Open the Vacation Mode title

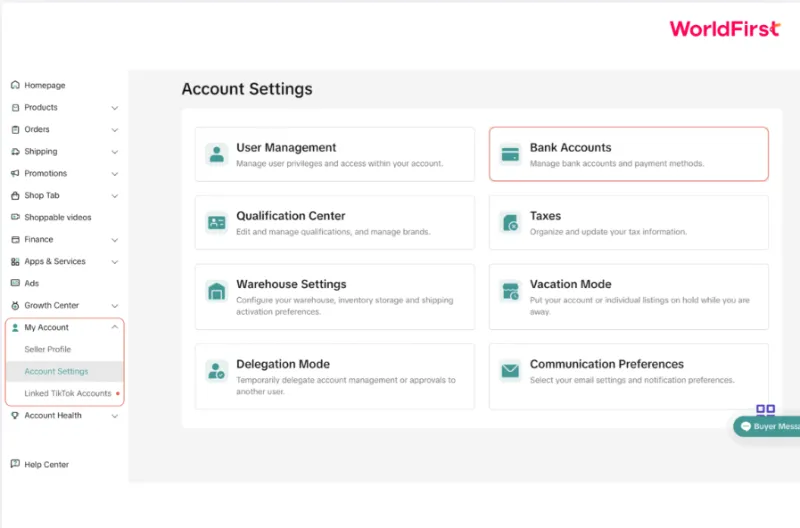click(570, 284)
